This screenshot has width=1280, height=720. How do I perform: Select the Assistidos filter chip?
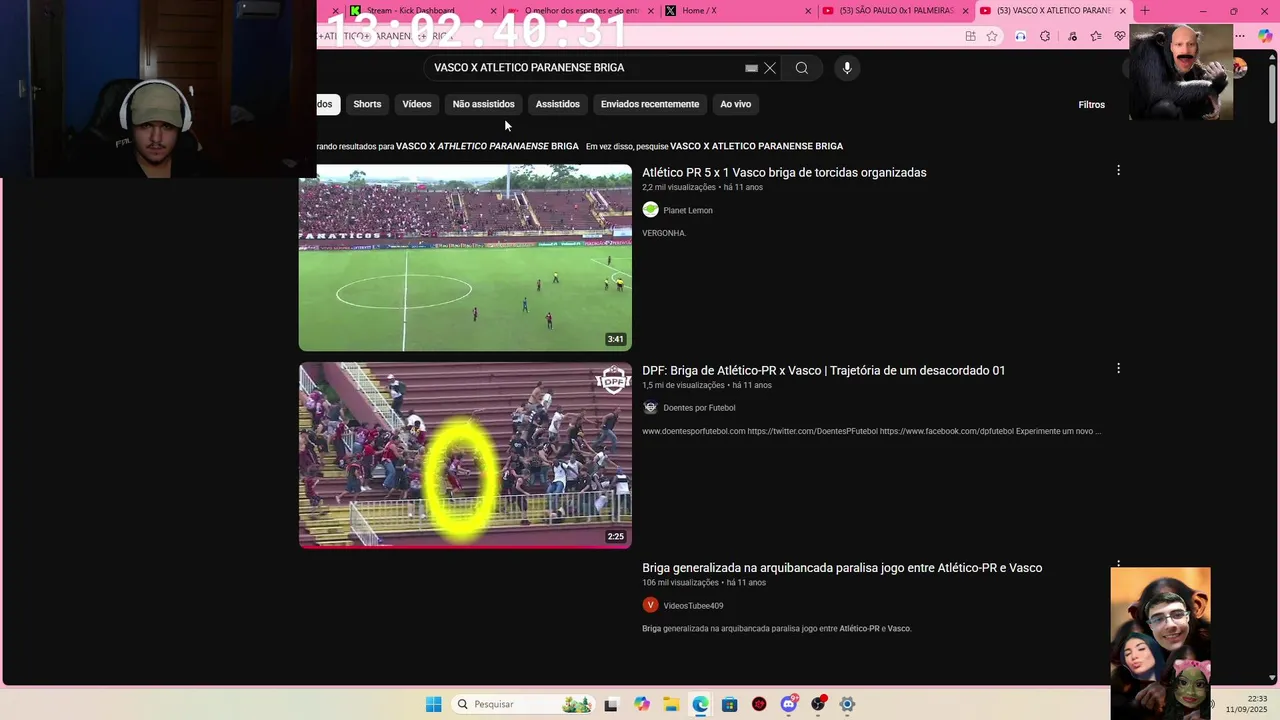click(x=558, y=104)
